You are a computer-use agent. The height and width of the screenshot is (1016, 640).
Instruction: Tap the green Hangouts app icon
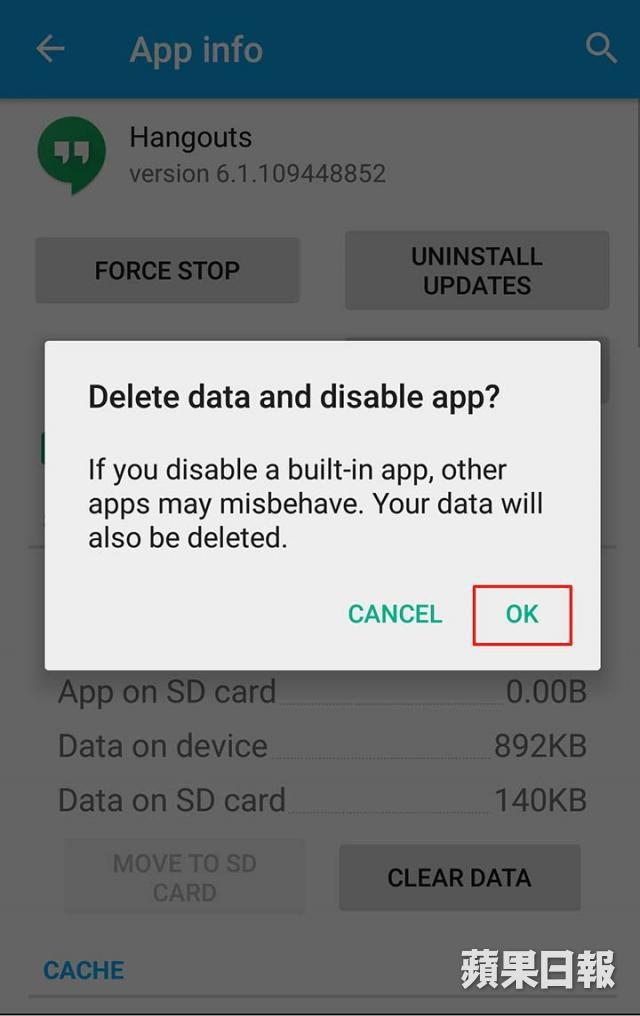point(71,155)
